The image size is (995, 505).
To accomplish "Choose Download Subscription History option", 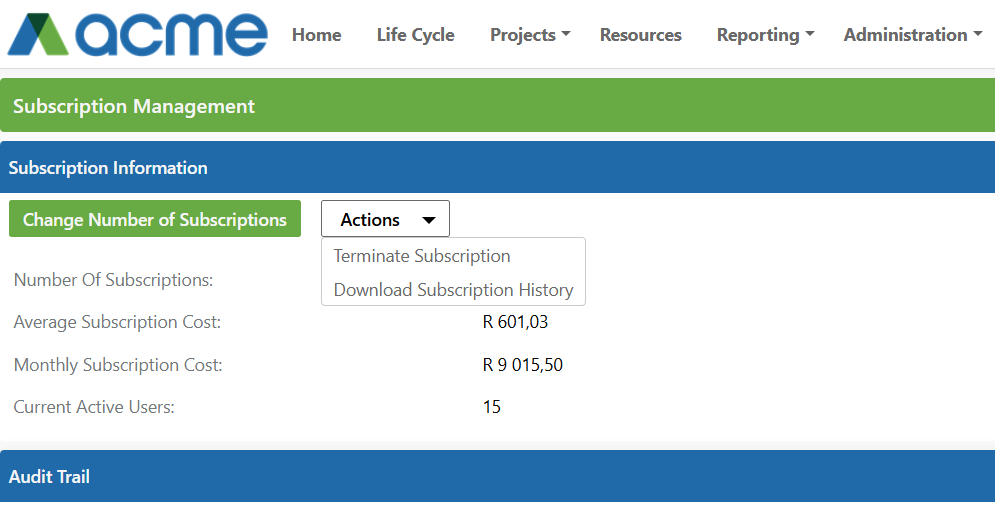I will (x=454, y=289).
